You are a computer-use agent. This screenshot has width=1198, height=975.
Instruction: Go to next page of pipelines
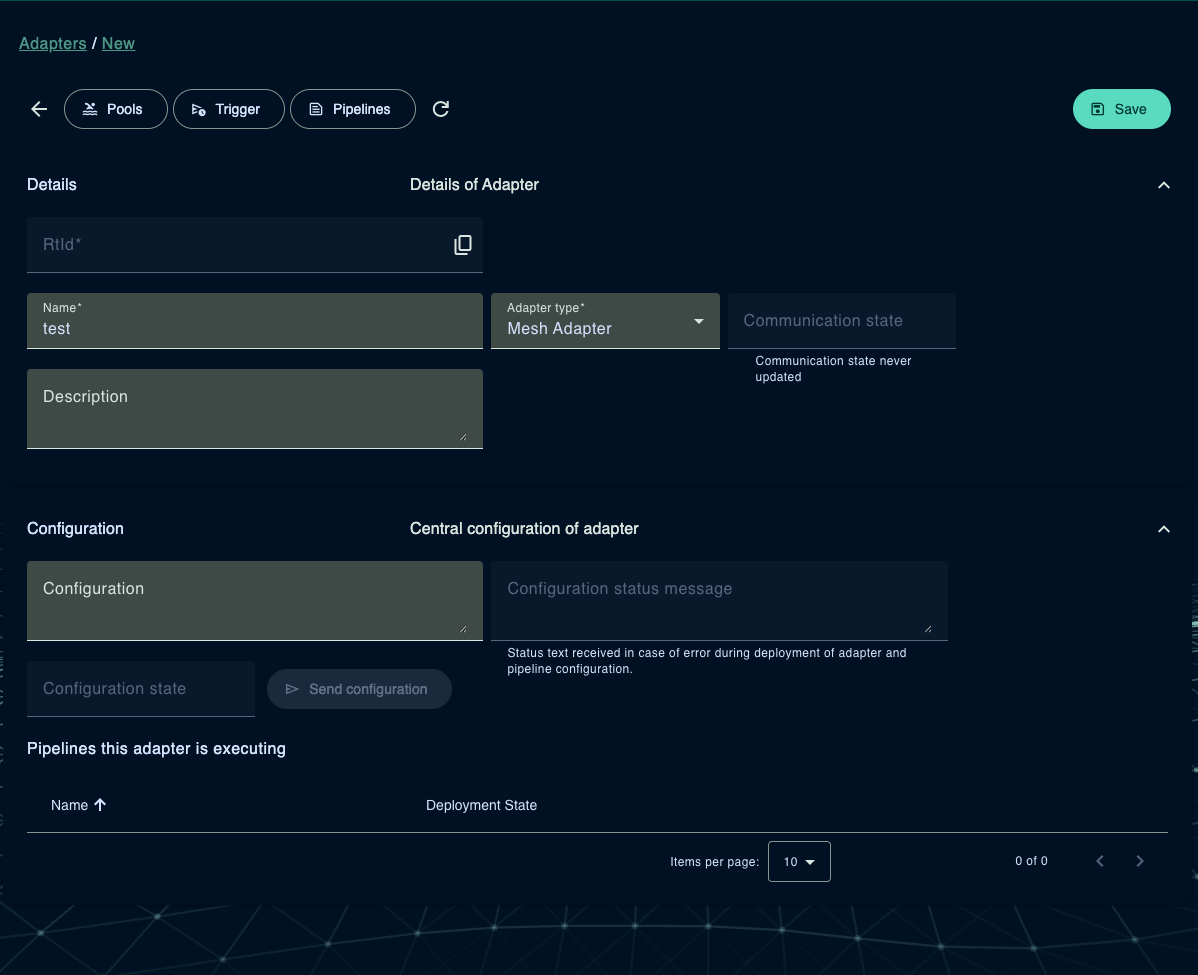pyautogui.click(x=1140, y=861)
